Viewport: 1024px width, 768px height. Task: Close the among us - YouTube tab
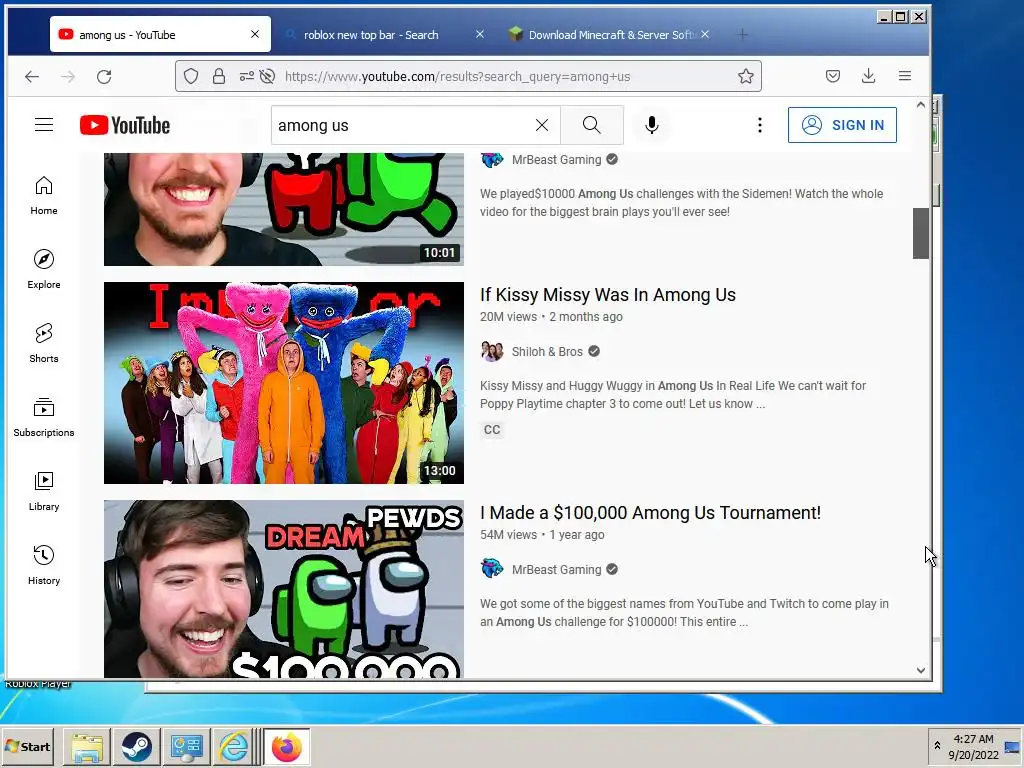click(x=255, y=34)
